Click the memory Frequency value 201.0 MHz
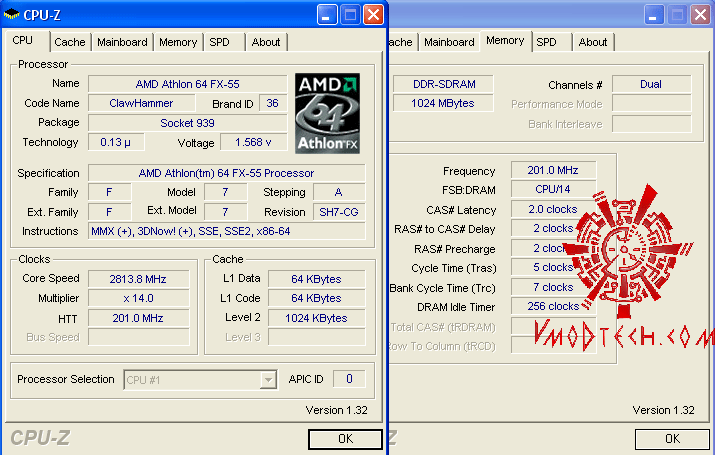 pyautogui.click(x=553, y=170)
